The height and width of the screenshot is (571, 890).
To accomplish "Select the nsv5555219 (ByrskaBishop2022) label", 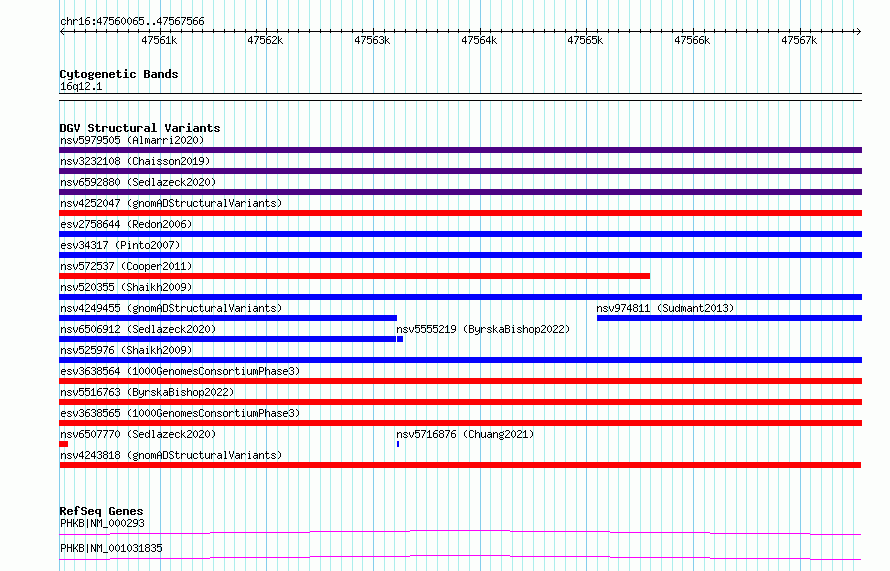I will pyautogui.click(x=483, y=329).
